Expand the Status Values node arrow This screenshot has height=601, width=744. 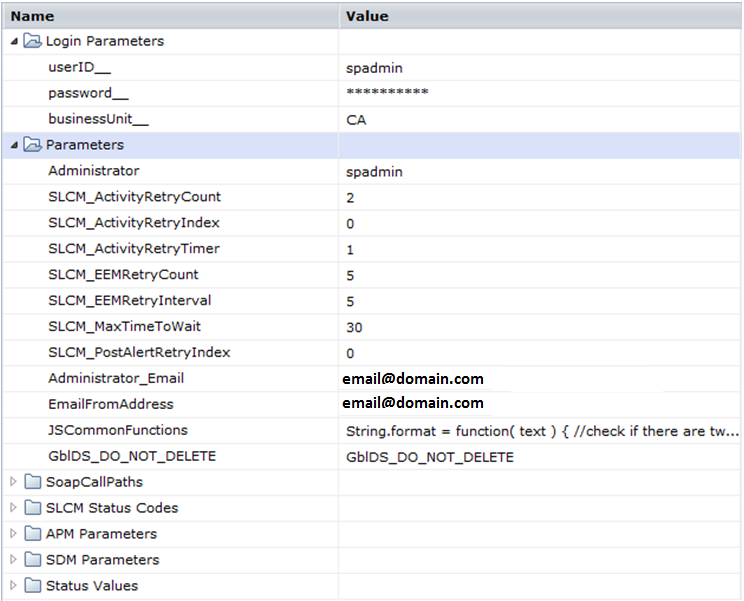point(13,586)
